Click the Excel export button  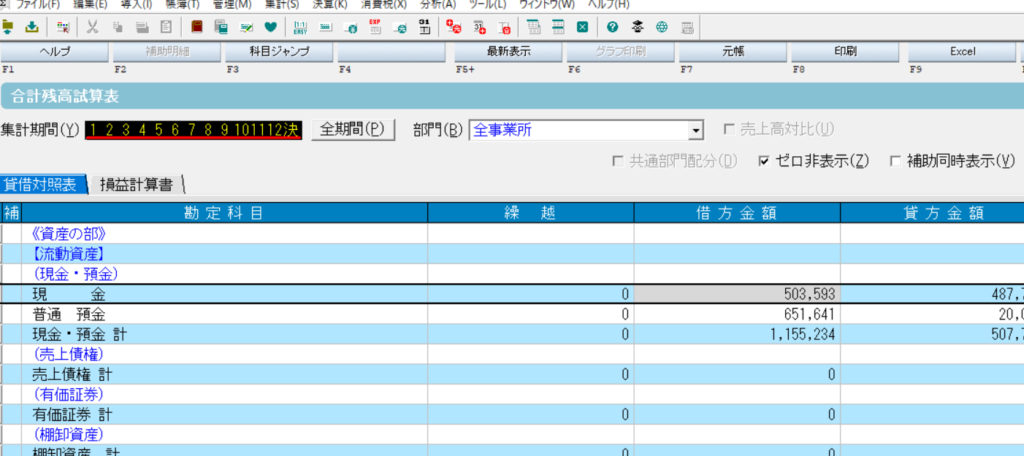[x=962, y=52]
